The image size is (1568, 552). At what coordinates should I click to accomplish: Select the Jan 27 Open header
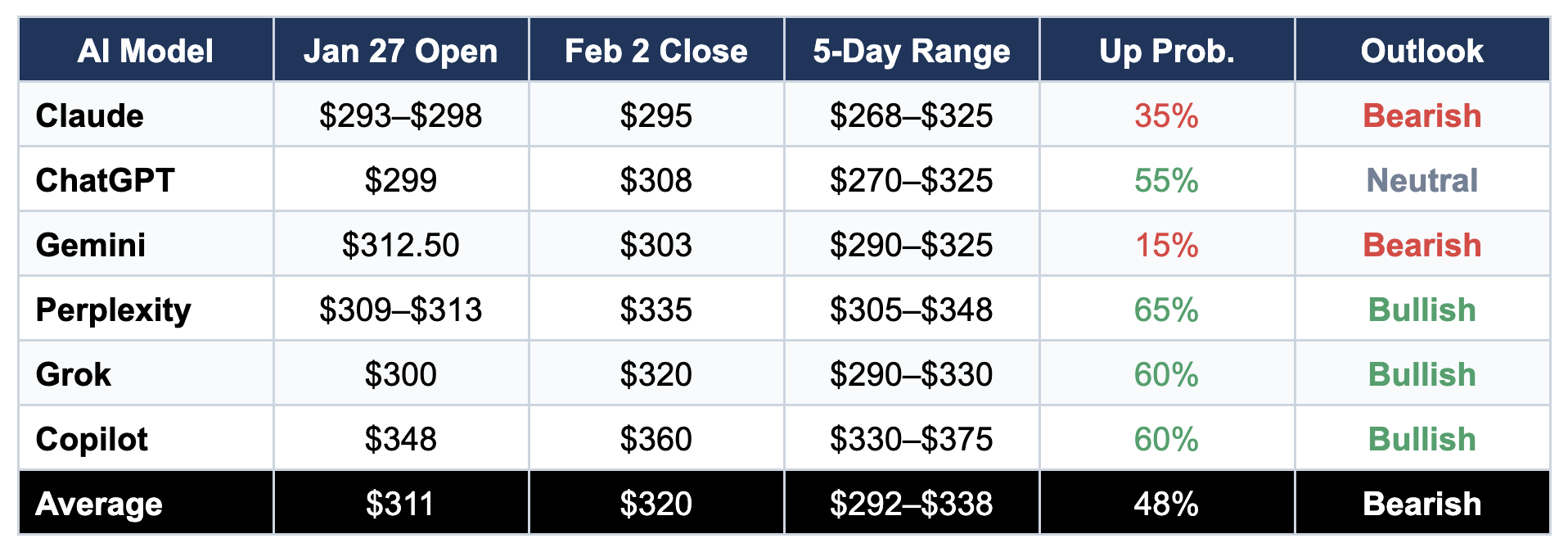(x=401, y=51)
